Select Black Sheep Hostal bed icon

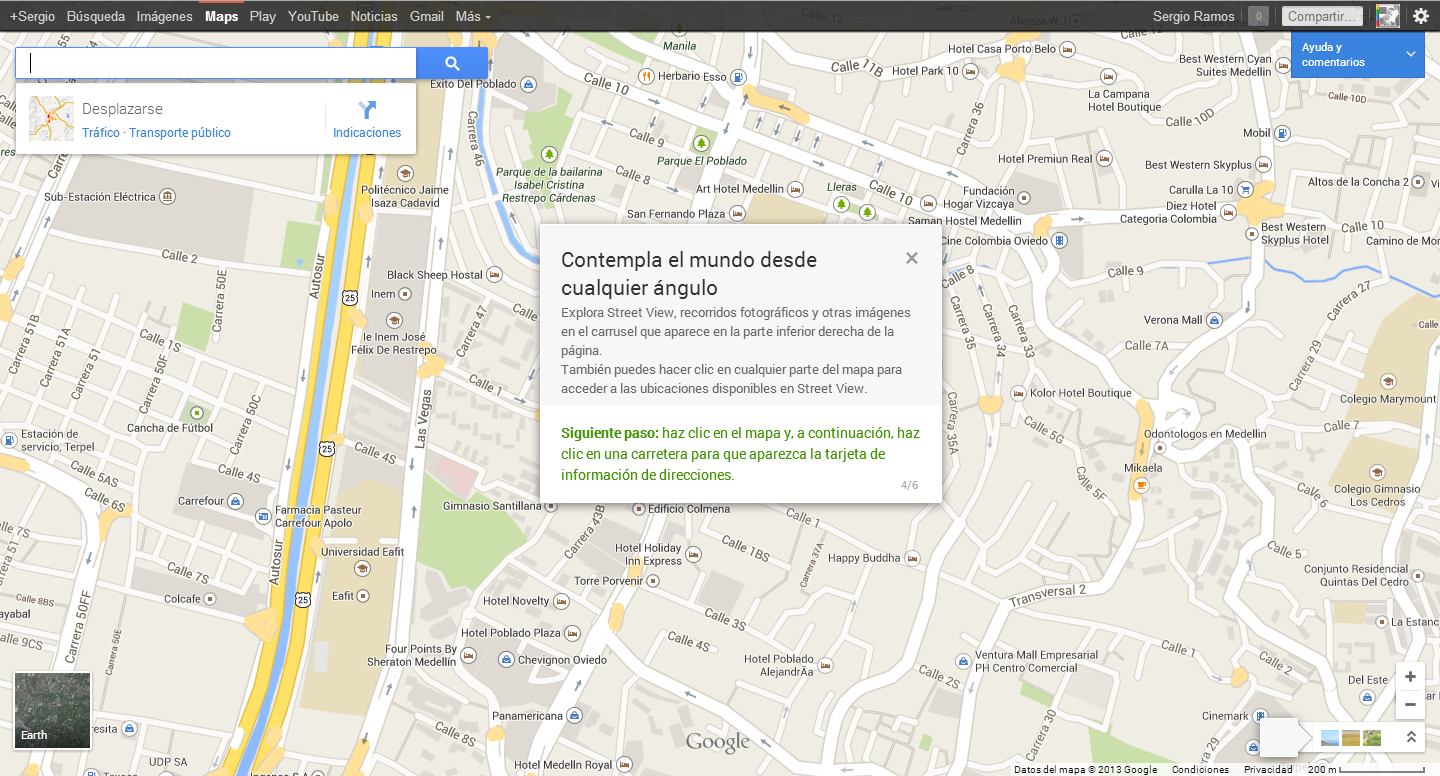[x=493, y=275]
